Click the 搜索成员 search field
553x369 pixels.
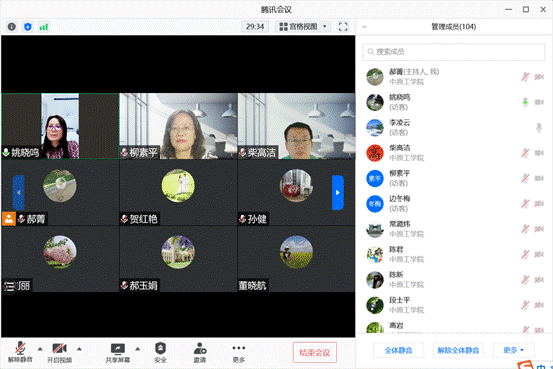point(454,52)
